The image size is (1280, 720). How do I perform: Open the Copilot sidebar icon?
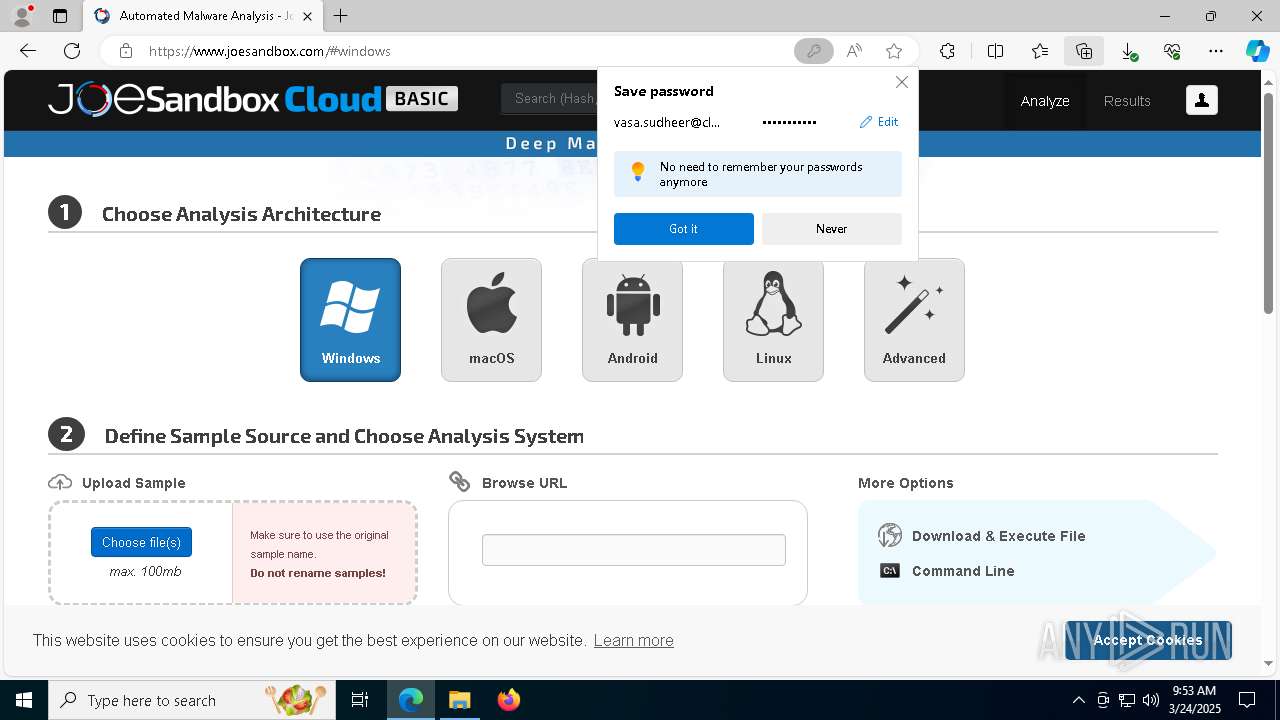1257,51
